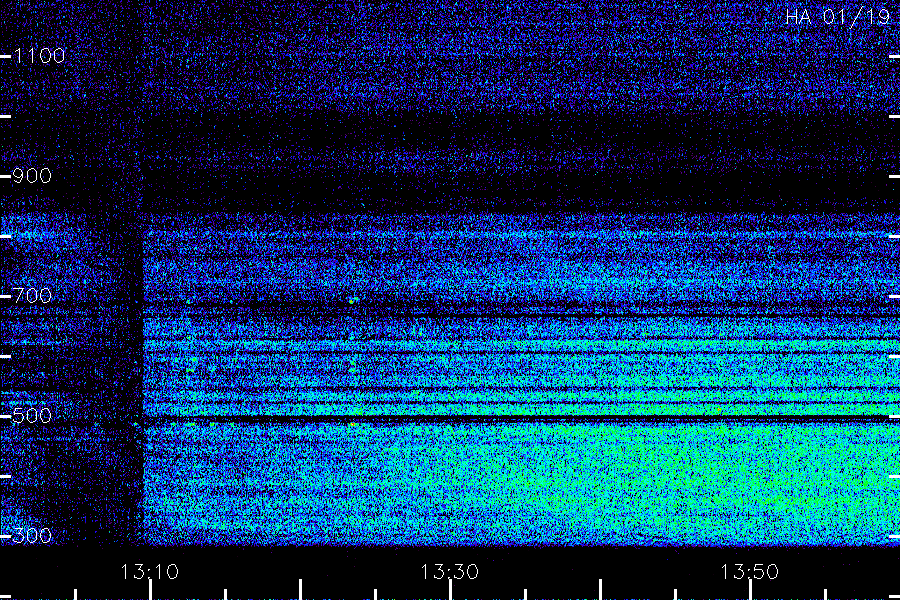Click the 500 frequency axis label
Image resolution: width=900 pixels, height=600 pixels.
32,416
